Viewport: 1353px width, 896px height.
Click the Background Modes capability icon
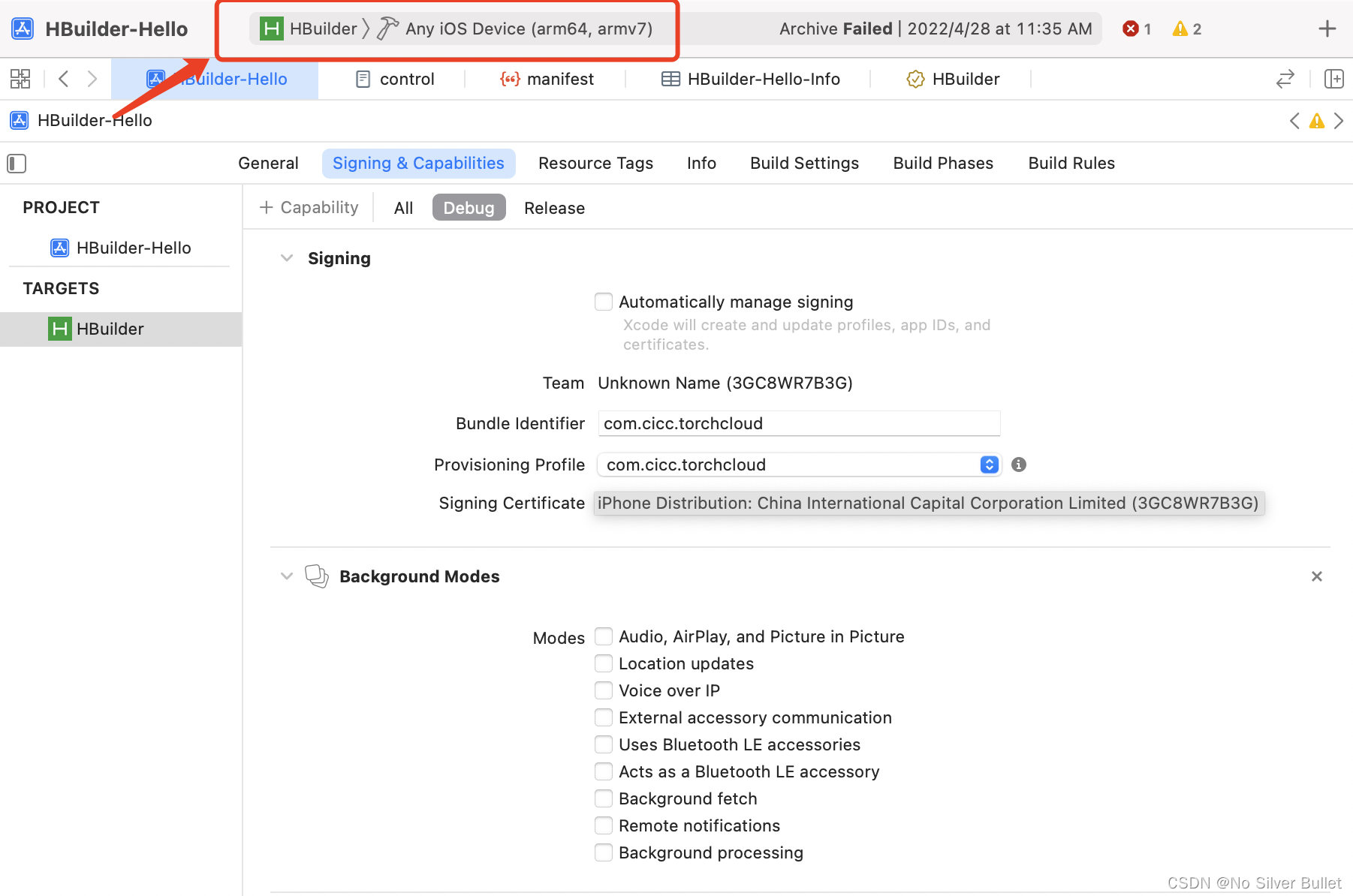click(x=317, y=576)
